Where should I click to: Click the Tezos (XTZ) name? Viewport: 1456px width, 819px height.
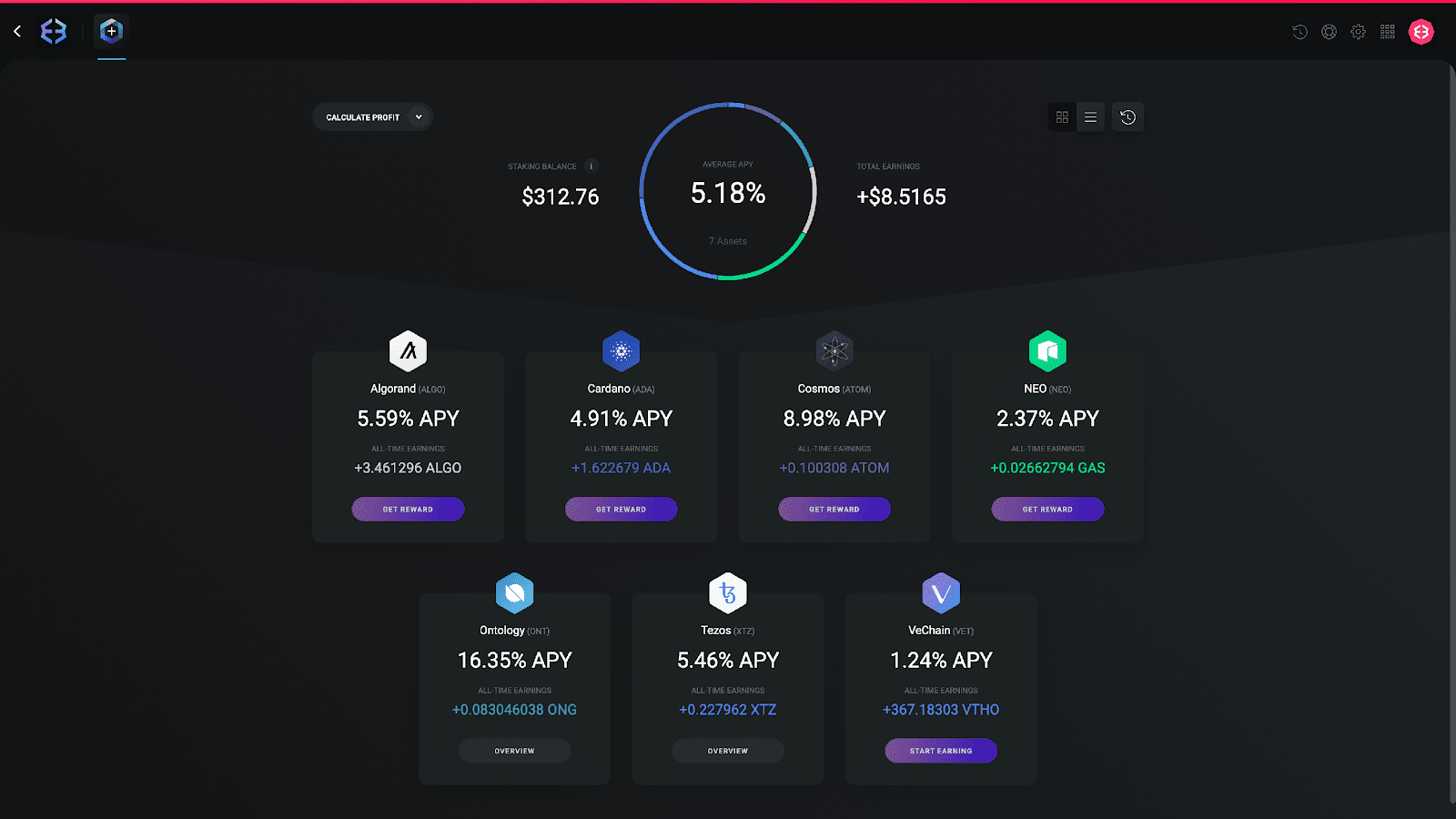[728, 631]
